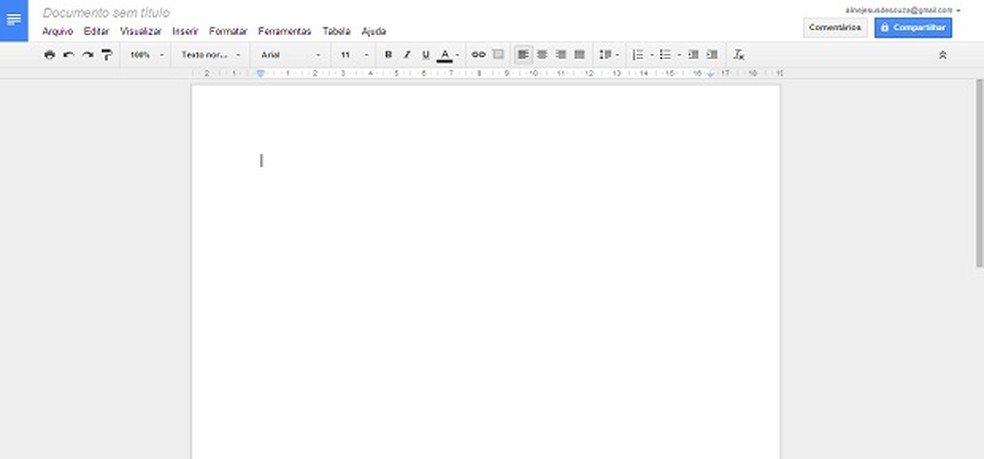
Task: Select the paint format tool
Action: click(107, 55)
